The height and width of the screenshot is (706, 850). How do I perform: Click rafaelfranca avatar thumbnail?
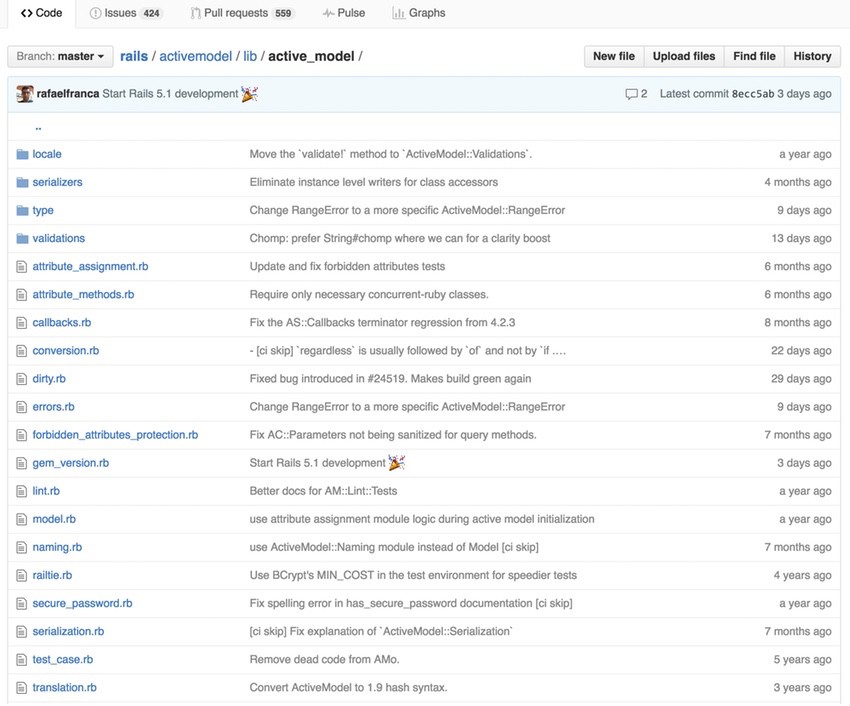[x=24, y=94]
